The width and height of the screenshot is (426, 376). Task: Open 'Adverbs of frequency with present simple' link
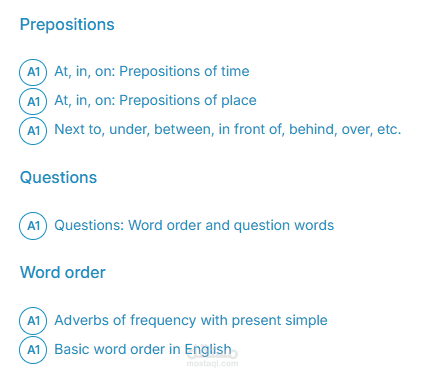pos(191,320)
